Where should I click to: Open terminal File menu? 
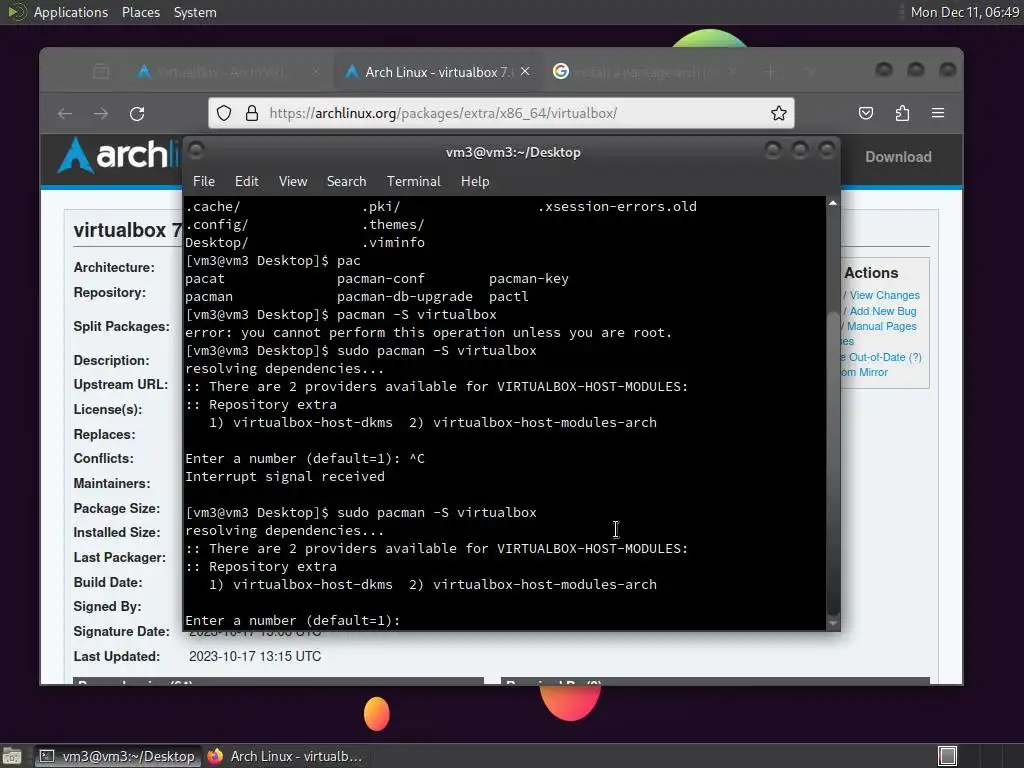click(x=204, y=182)
